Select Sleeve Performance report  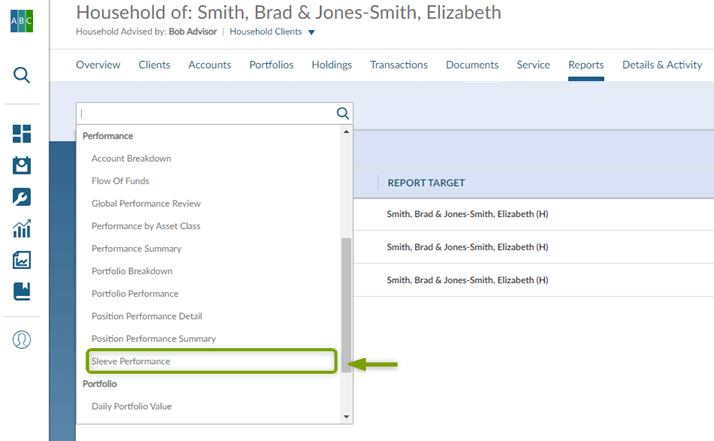pyautogui.click(x=131, y=361)
